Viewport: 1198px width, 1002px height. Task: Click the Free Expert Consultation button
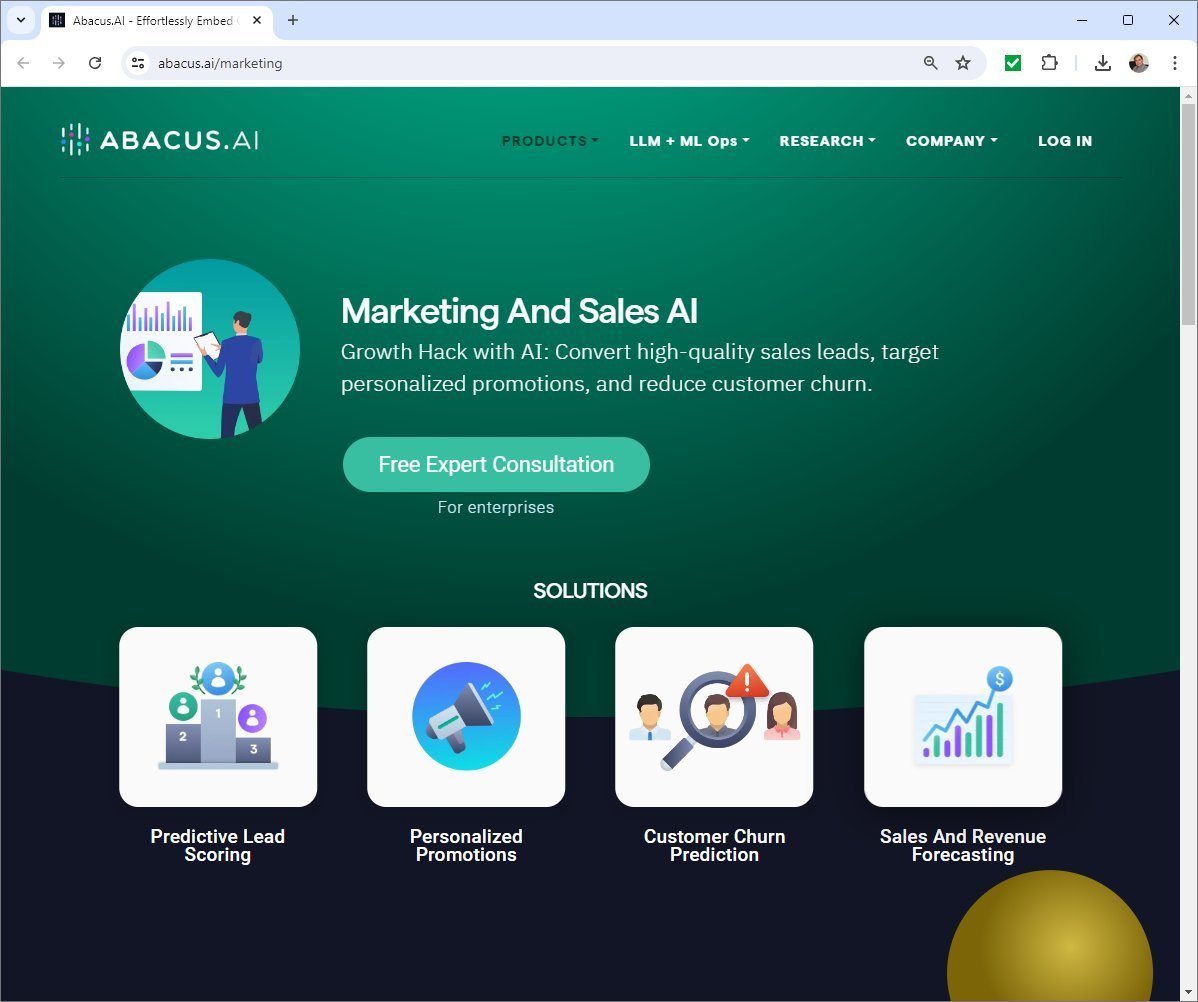pyautogui.click(x=496, y=464)
